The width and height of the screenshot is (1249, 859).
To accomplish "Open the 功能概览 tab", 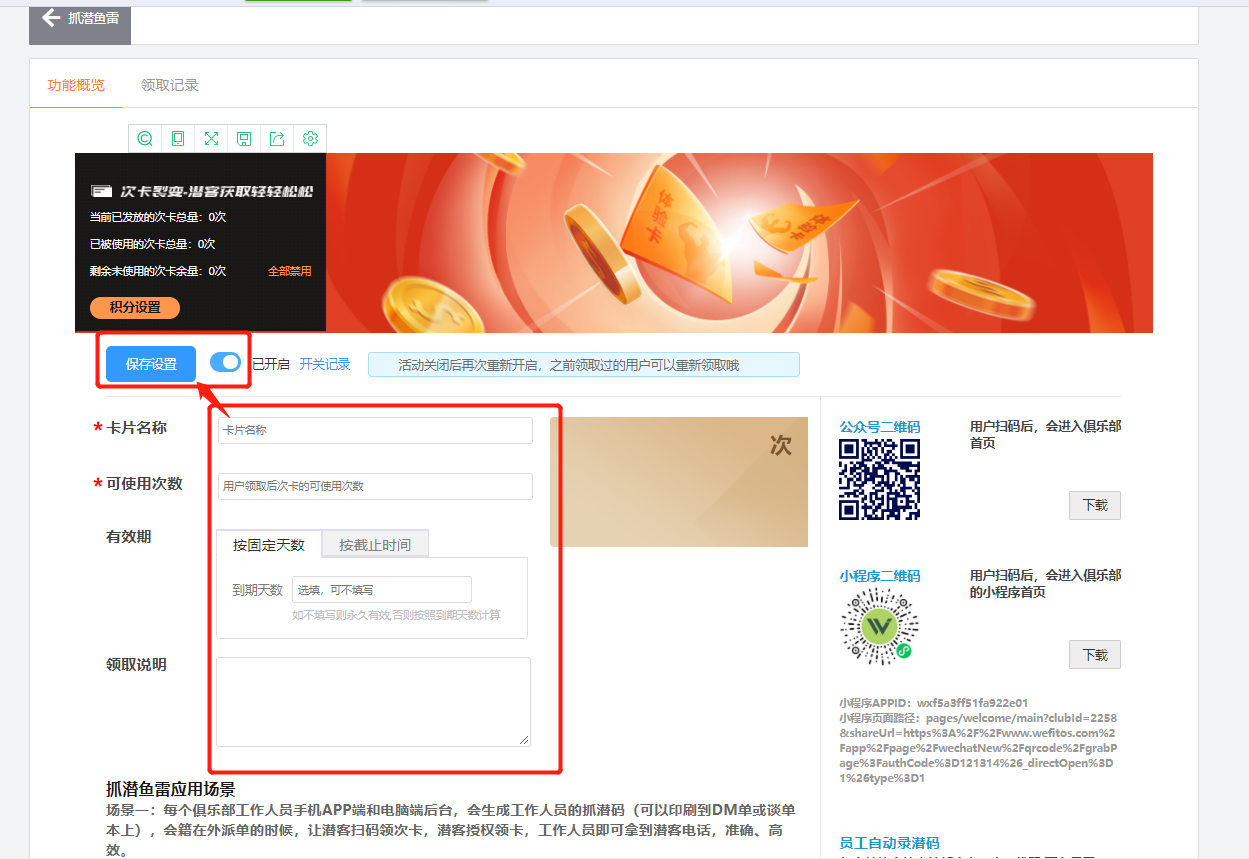I will point(76,85).
